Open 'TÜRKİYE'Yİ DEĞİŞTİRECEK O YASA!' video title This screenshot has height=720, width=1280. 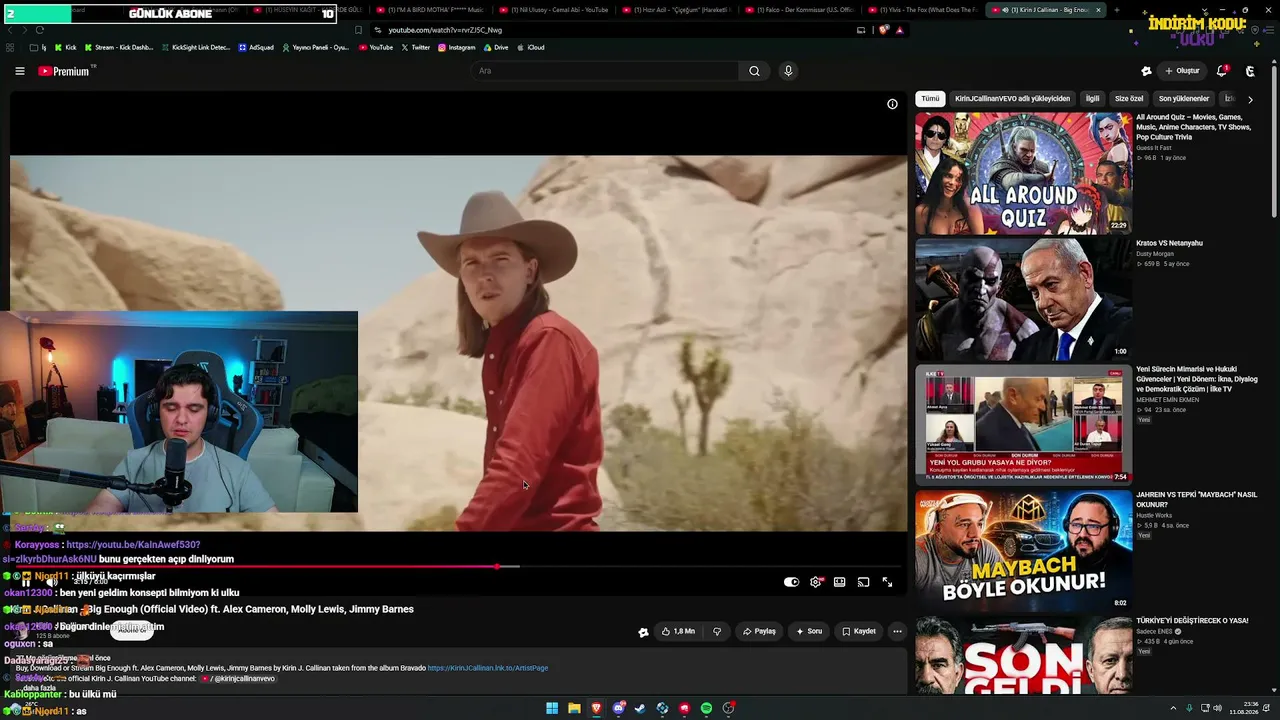click(x=1192, y=621)
